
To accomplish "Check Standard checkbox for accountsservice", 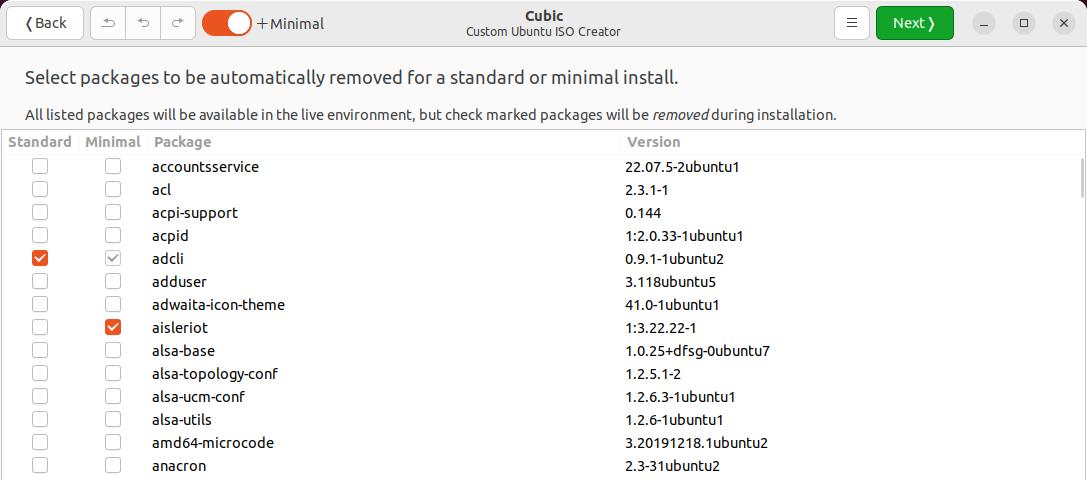I will [x=40, y=166].
